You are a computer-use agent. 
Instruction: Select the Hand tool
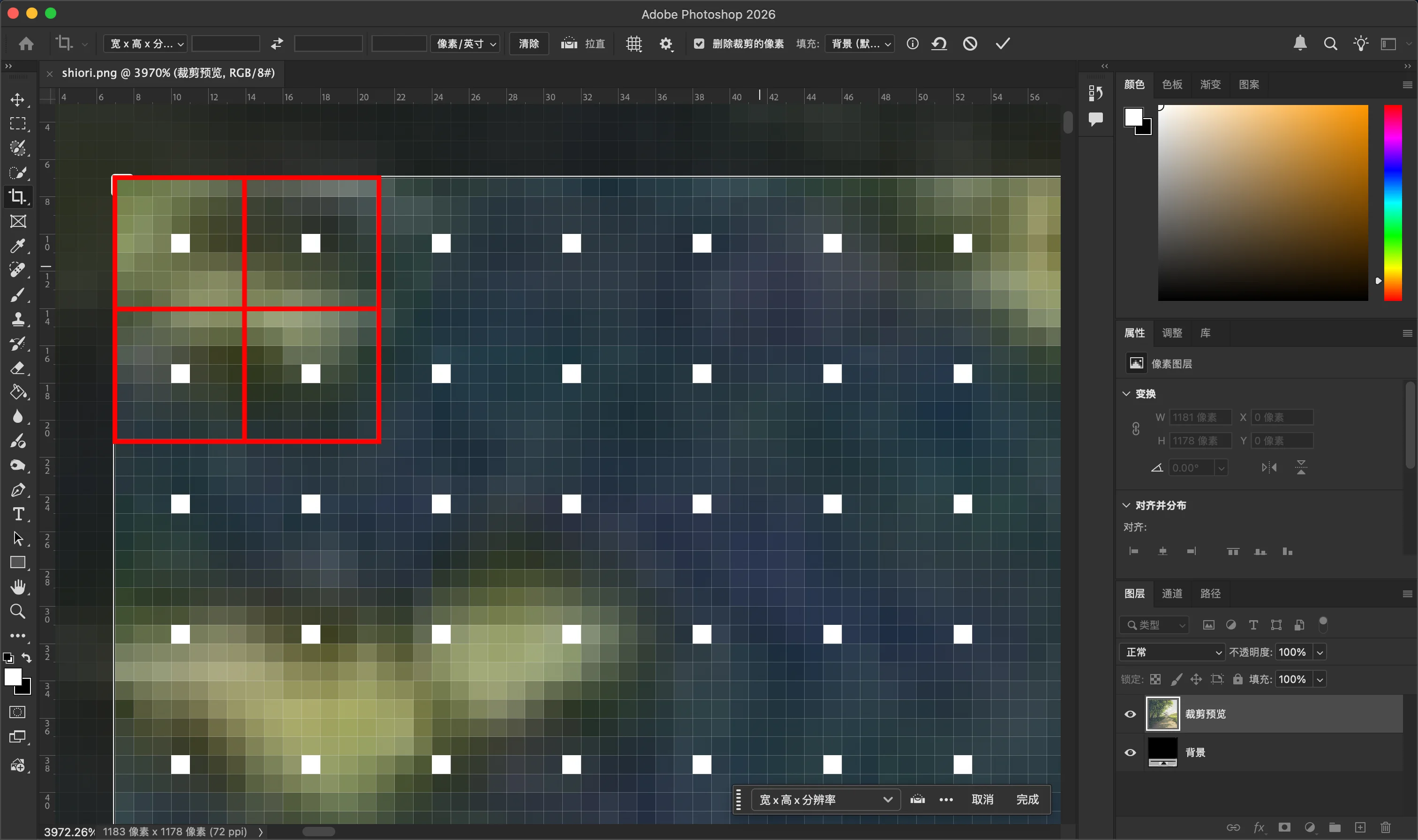coord(17,587)
